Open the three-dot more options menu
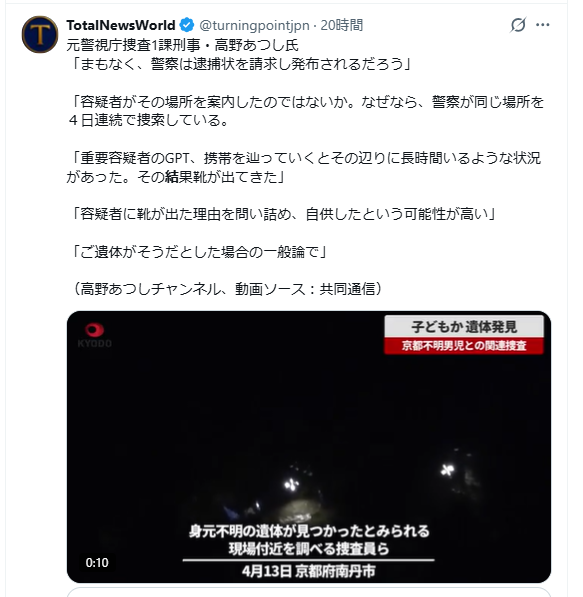Screen dimensions: 583x597 point(542,25)
